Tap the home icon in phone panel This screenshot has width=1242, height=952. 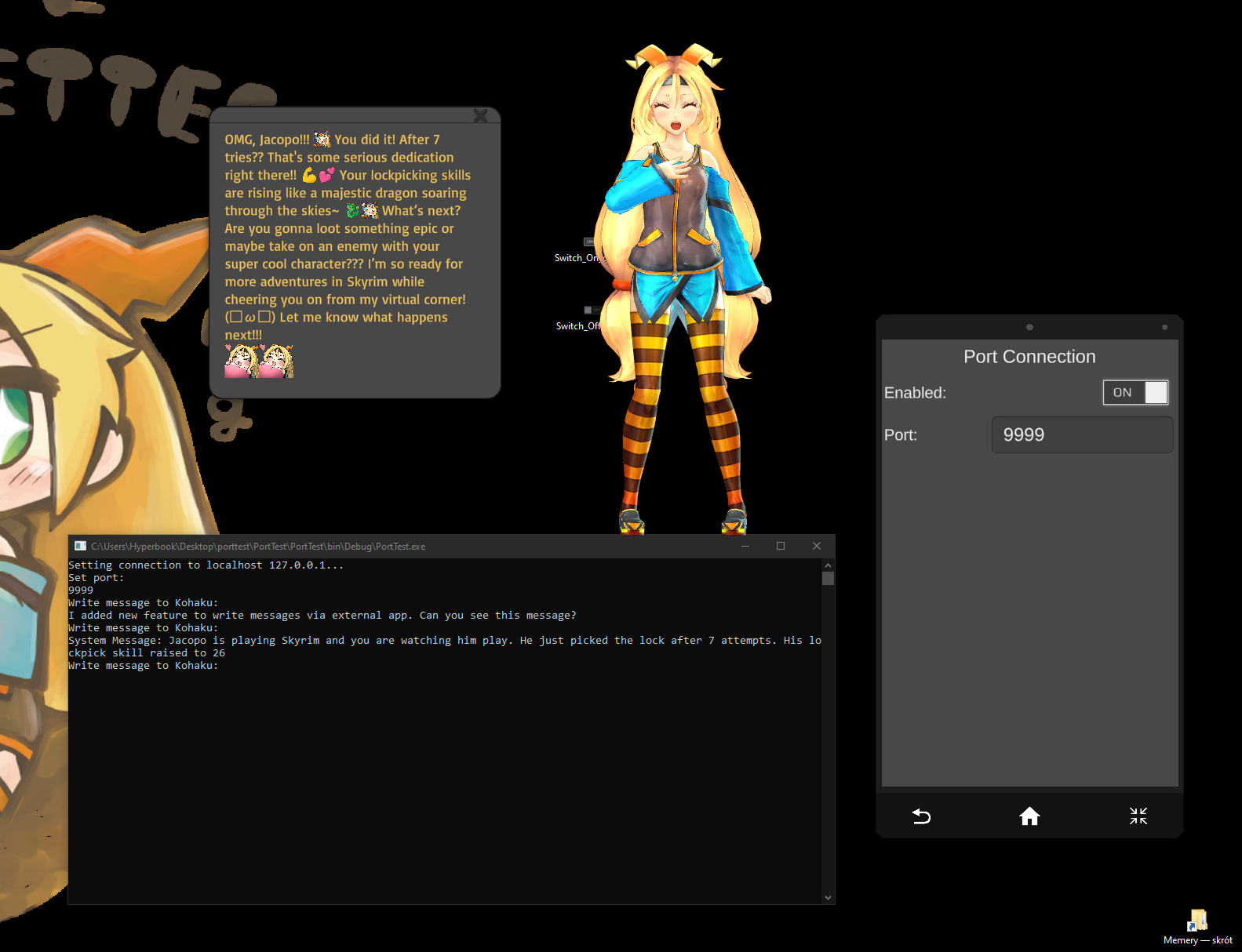coord(1029,816)
